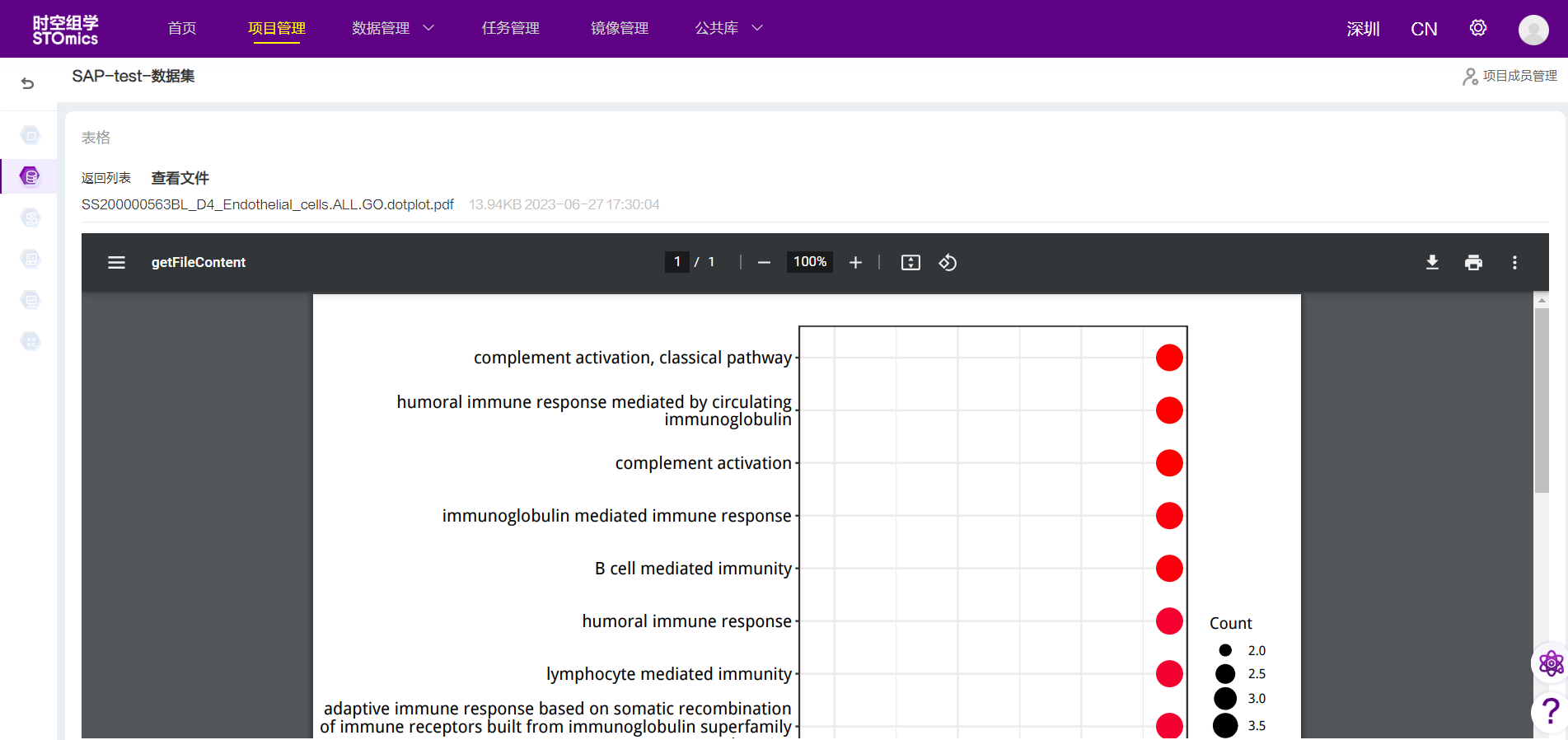Download the PDF file
1568x740 pixels.
tap(1432, 262)
